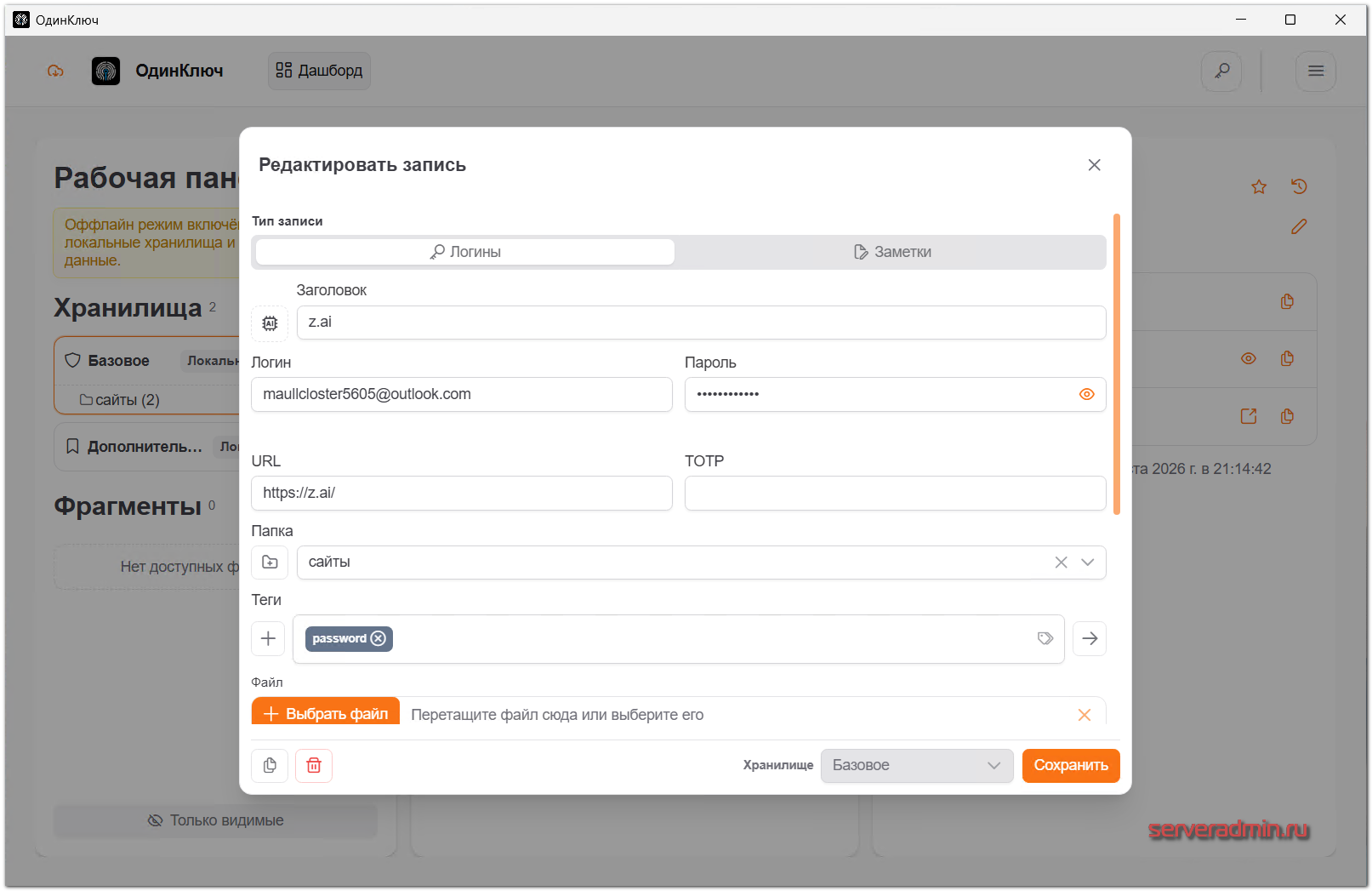Click the dialog's orange vertical scrollbar

pos(1117,364)
